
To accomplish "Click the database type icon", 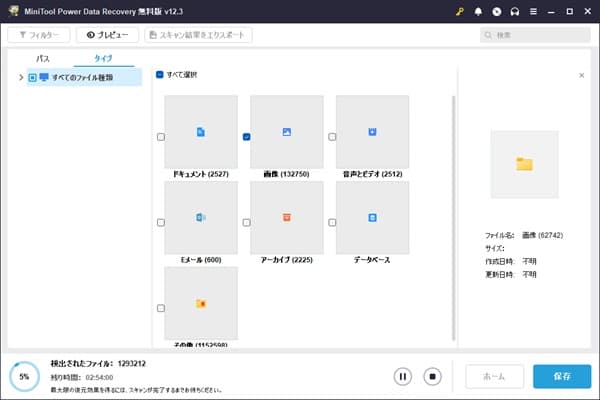I will (372, 217).
